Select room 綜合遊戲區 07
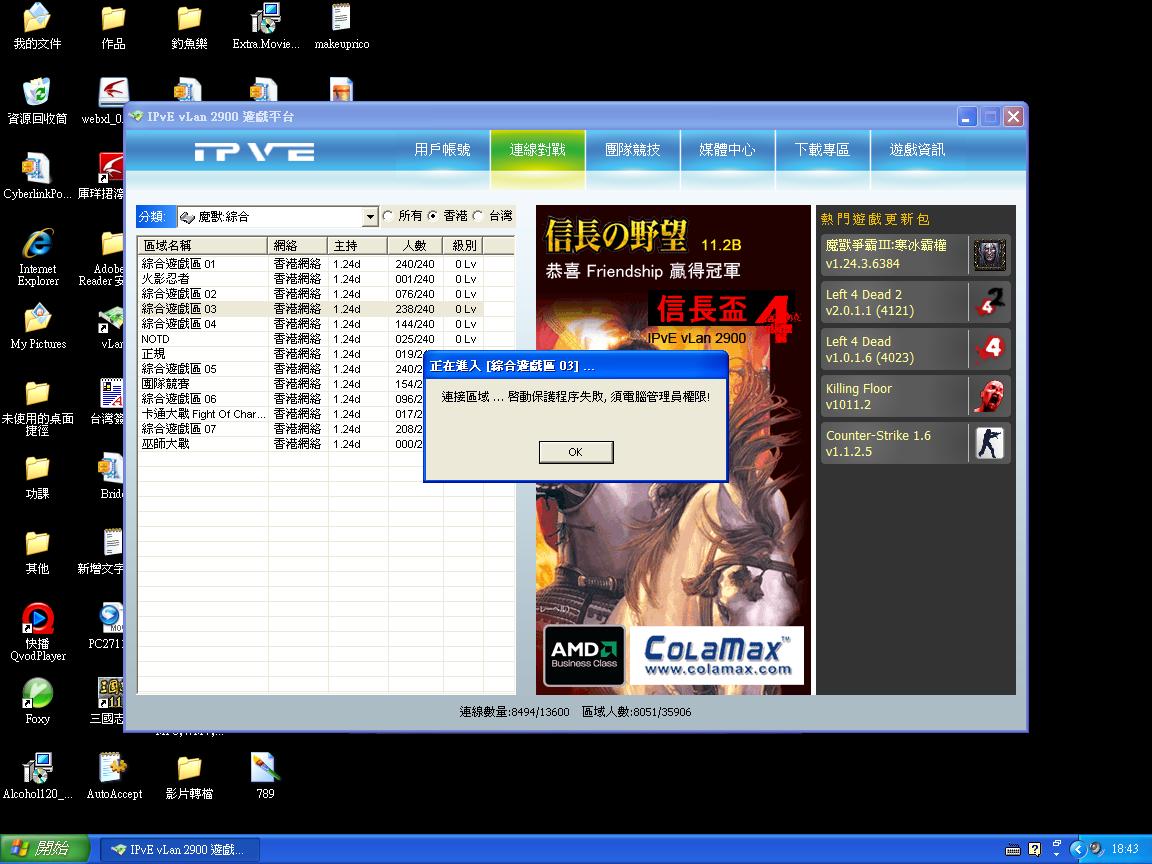 click(281, 428)
